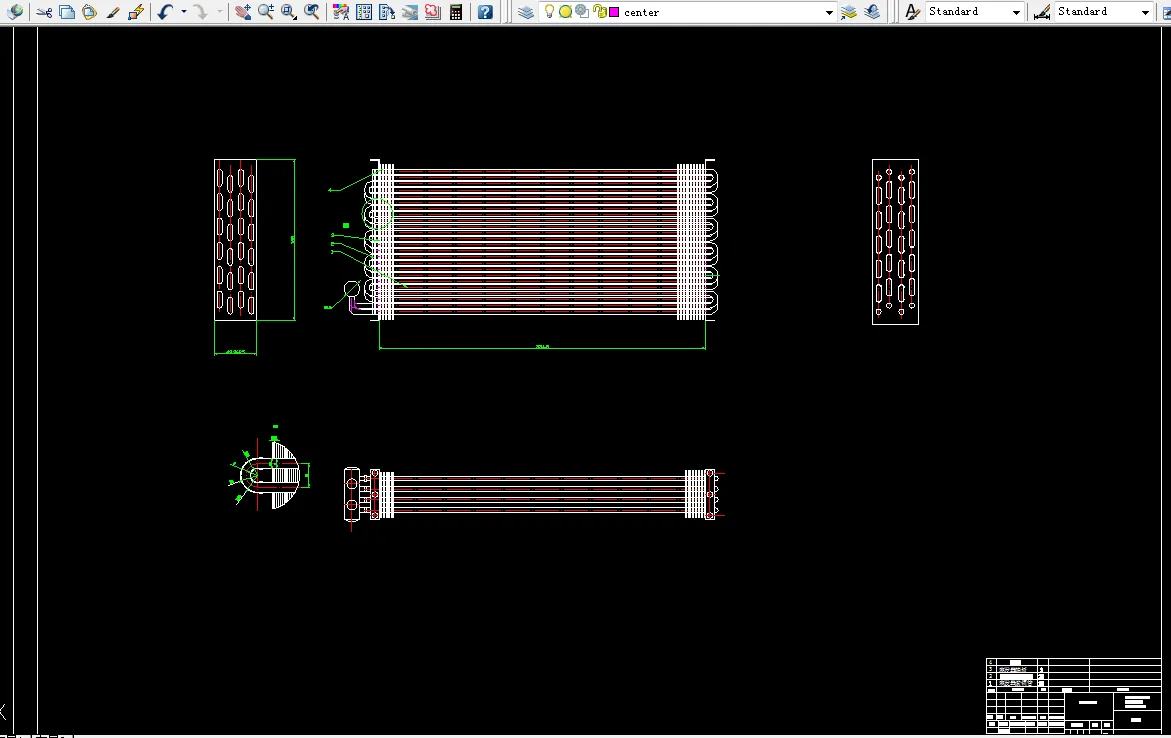
Task: Expand the Standard dimension style dropdown
Action: point(1145,12)
